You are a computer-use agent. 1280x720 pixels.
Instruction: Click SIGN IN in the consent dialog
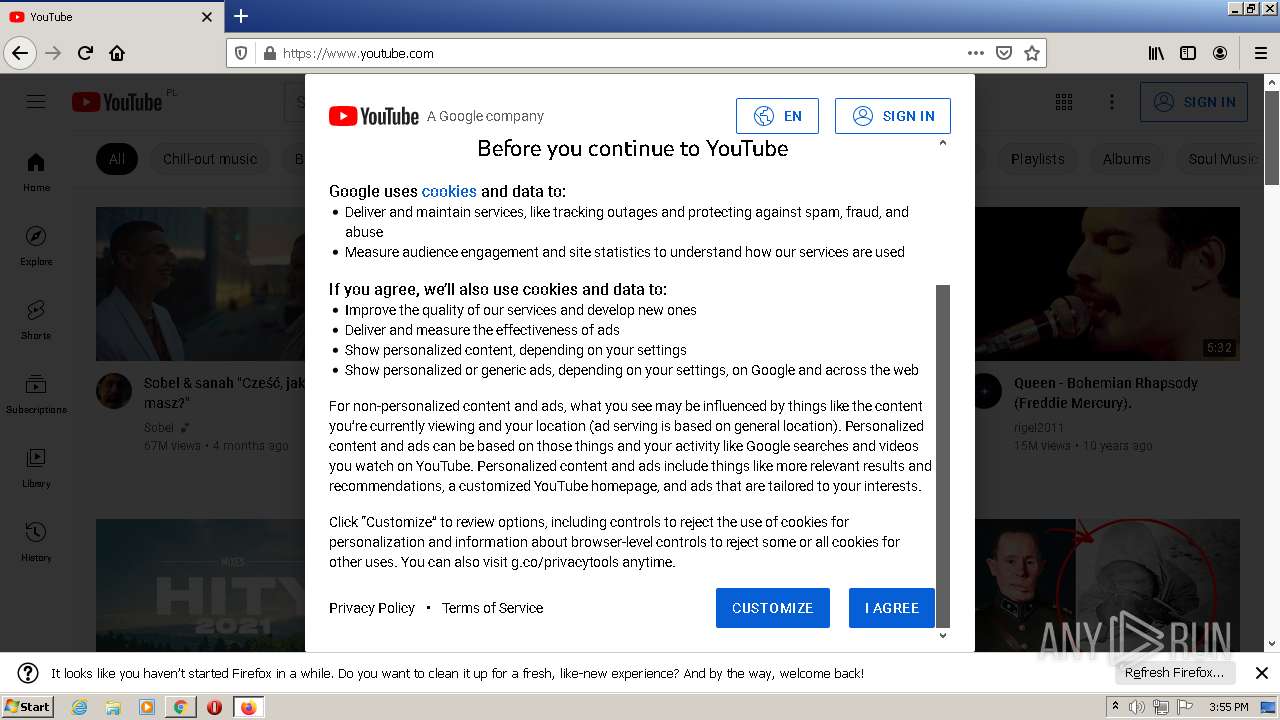(893, 116)
